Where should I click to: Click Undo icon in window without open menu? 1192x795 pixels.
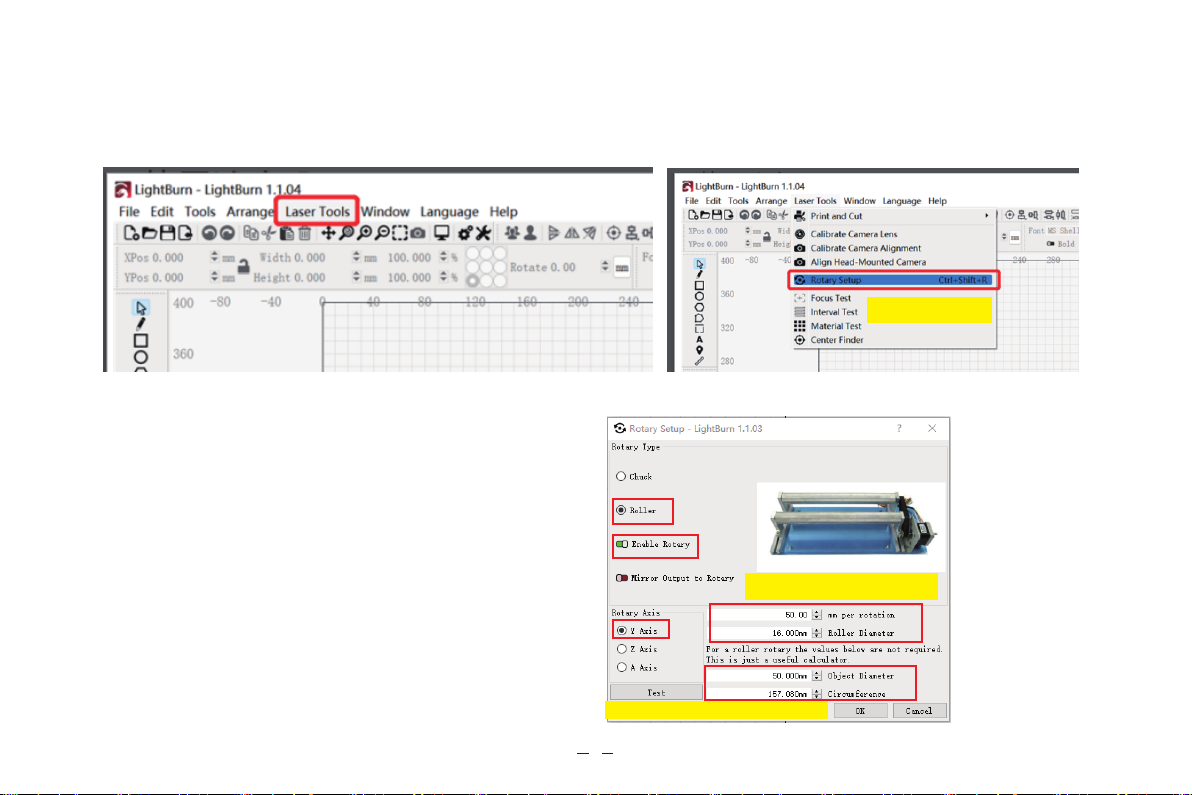pos(209,233)
